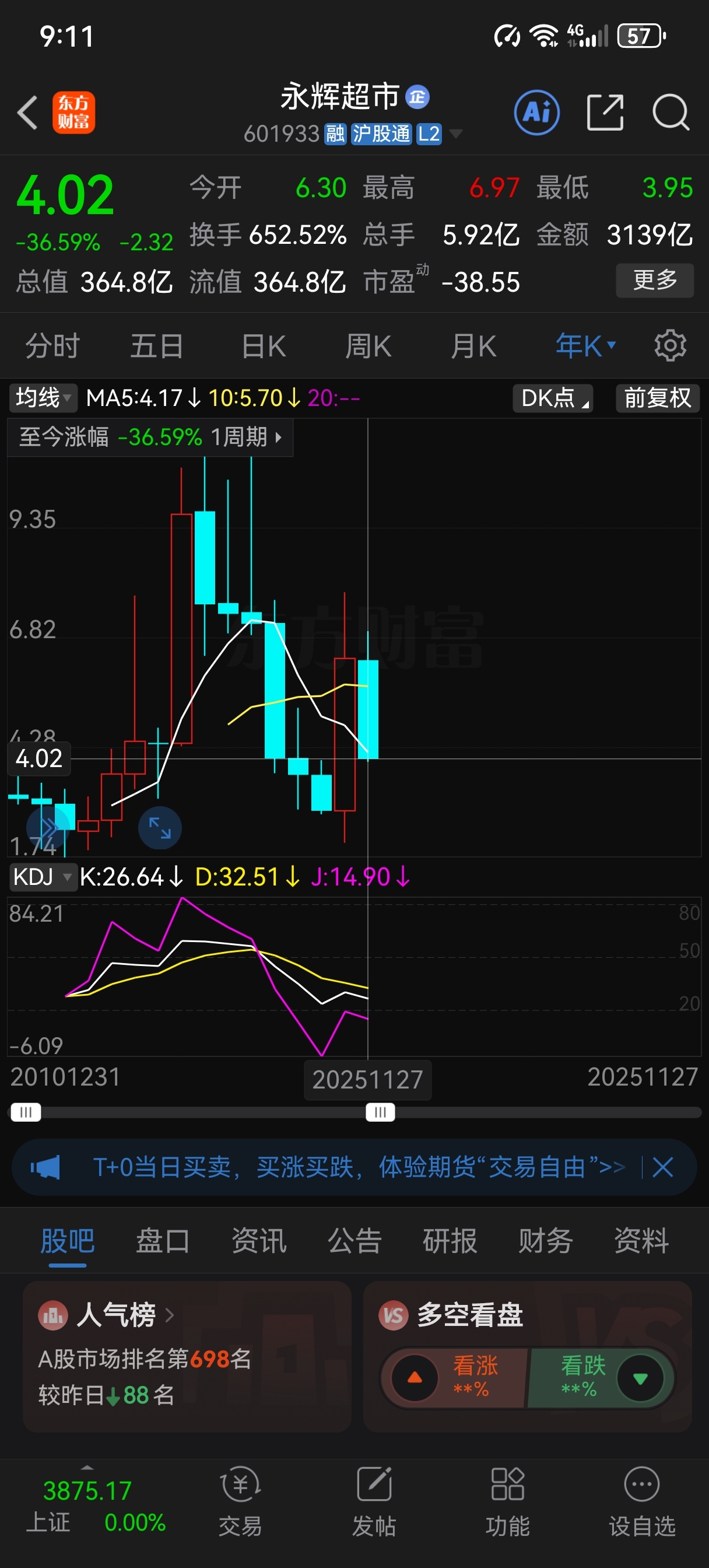This screenshot has height=1568, width=709.
Task: Switch to 五日 chart tab
Action: pos(157,346)
